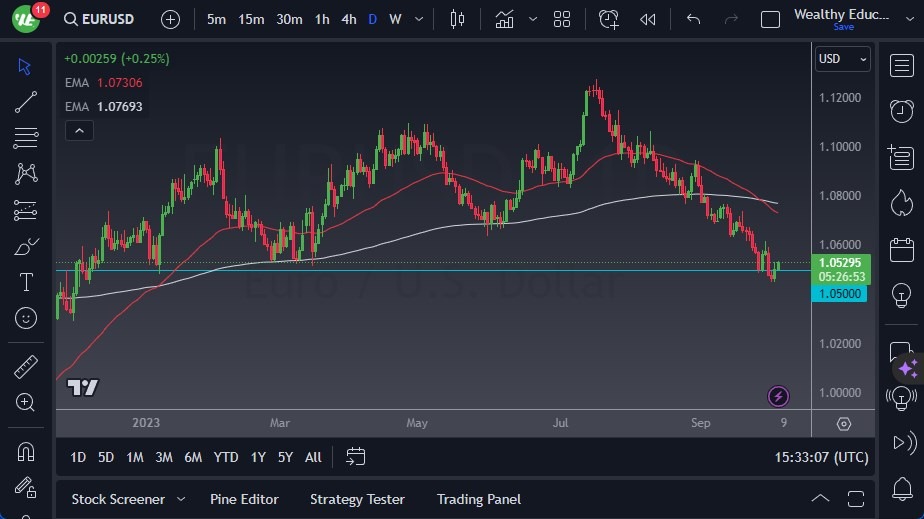Viewport: 924px width, 519px height.
Task: Collapse the indicator legend chevron
Action: (78, 130)
